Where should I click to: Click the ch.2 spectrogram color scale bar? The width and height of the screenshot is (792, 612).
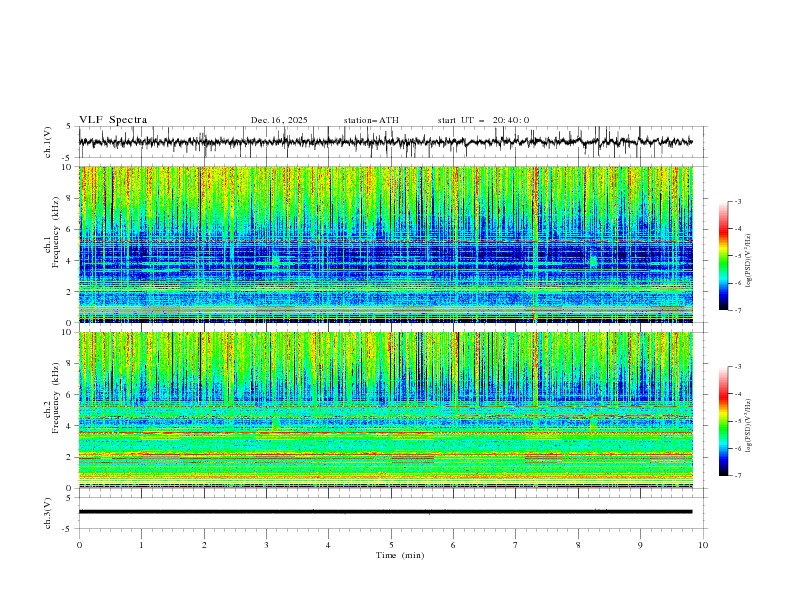click(723, 421)
